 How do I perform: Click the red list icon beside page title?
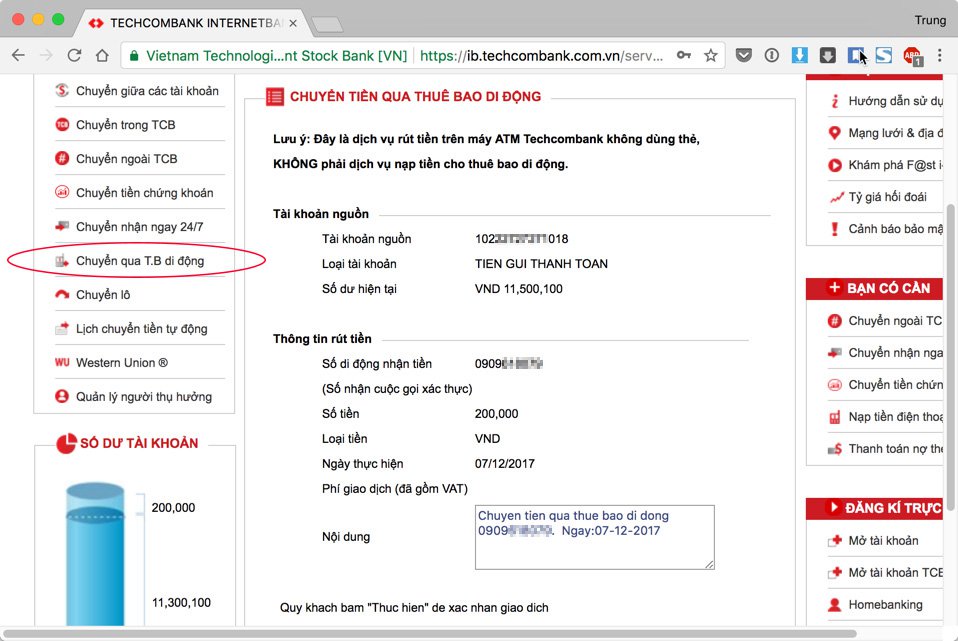coord(275,97)
